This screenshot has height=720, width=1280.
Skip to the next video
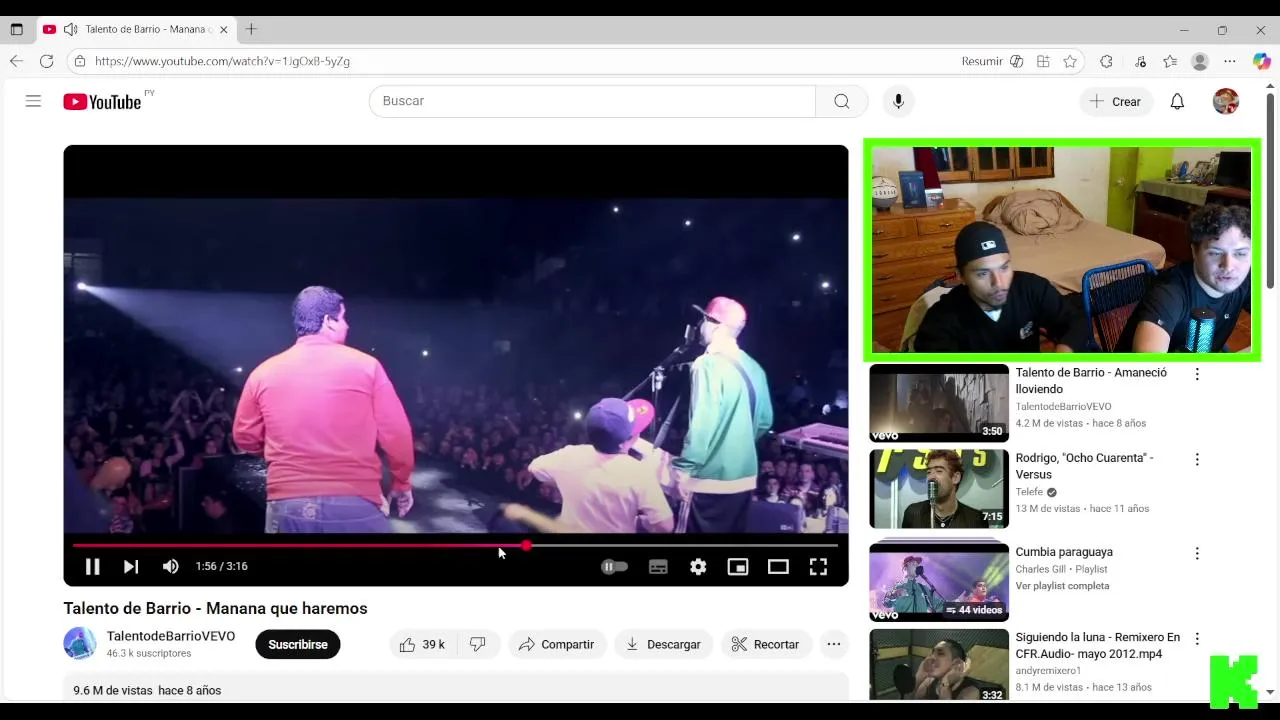131,567
